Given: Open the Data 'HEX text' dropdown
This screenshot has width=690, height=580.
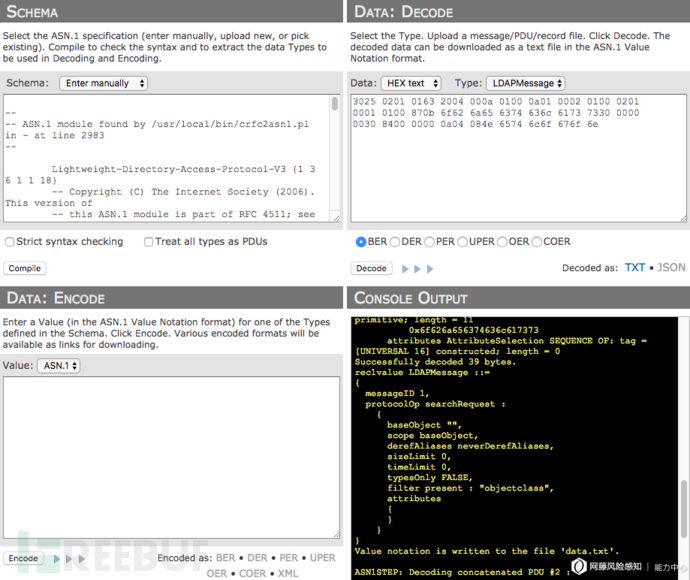Looking at the screenshot, I should pyautogui.click(x=410, y=83).
